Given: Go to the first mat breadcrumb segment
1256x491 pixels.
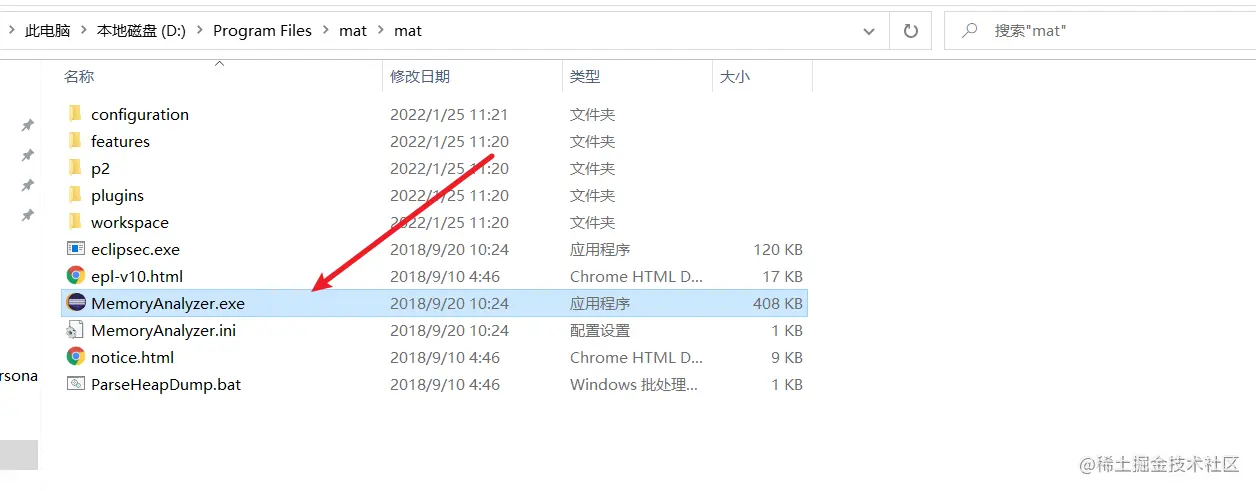Looking at the screenshot, I should (353, 31).
